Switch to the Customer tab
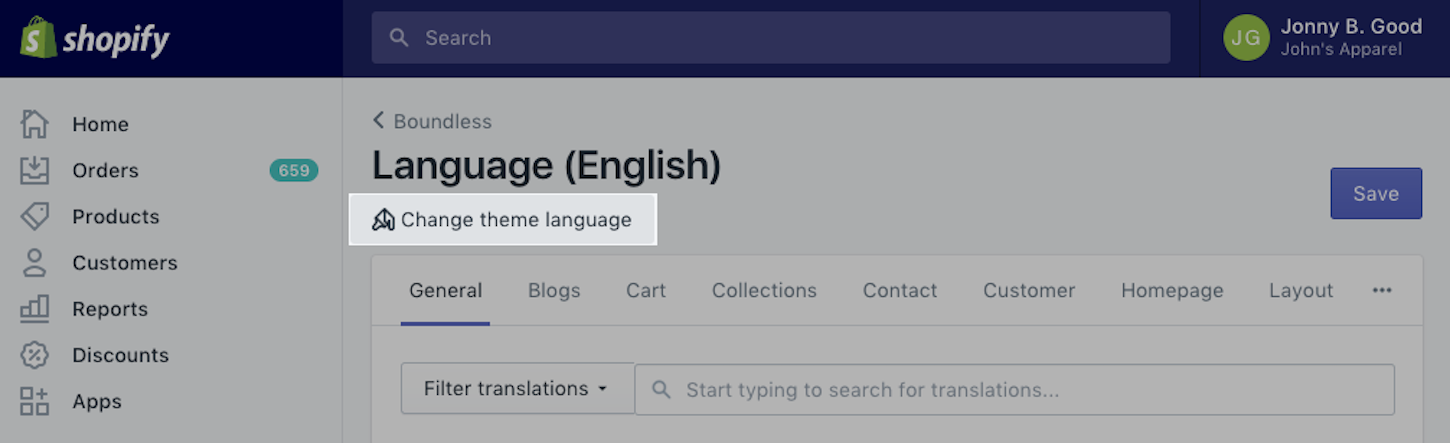1450x443 pixels. (x=1029, y=290)
